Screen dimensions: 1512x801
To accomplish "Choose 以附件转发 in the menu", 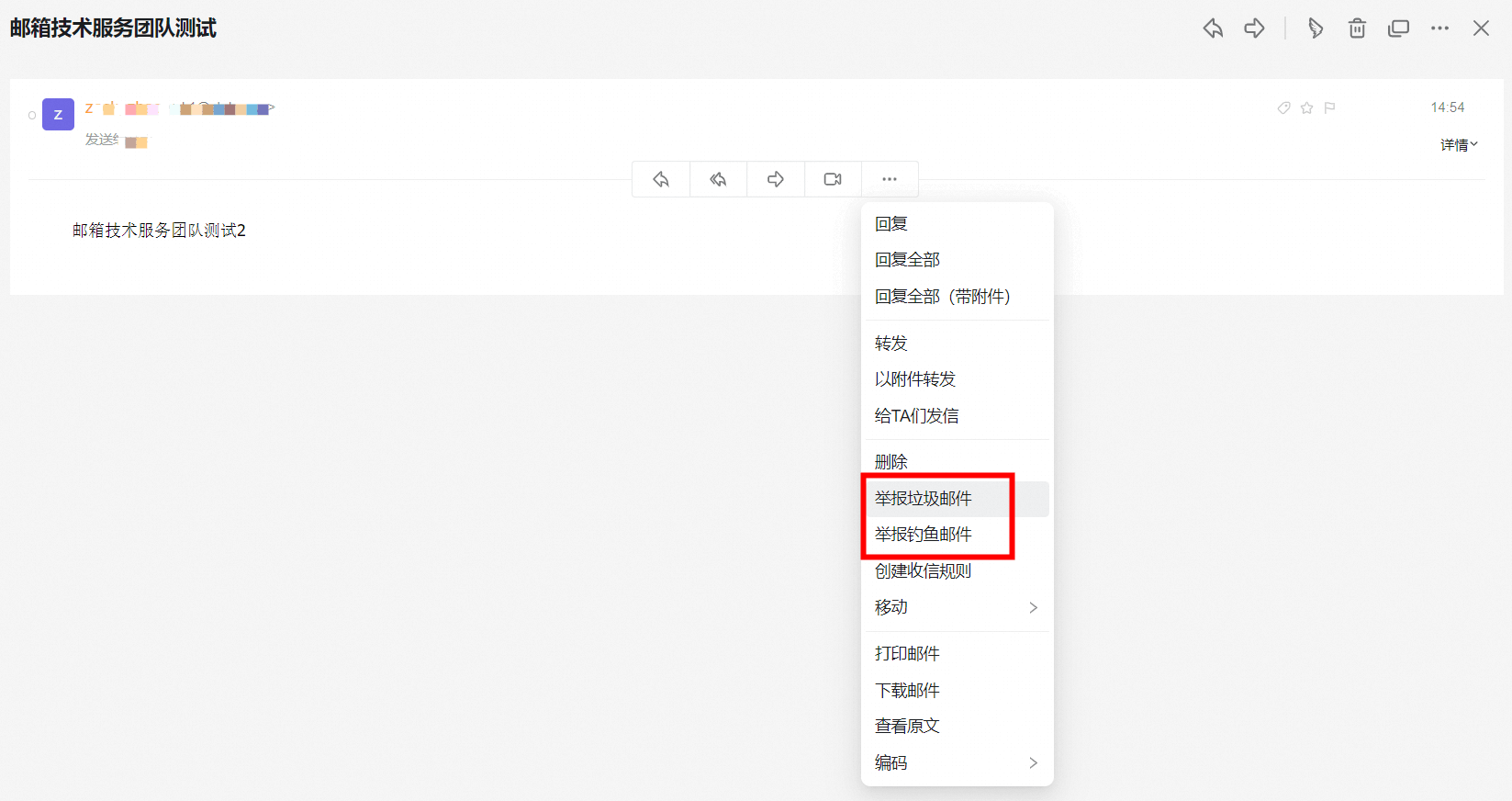I will (x=957, y=379).
